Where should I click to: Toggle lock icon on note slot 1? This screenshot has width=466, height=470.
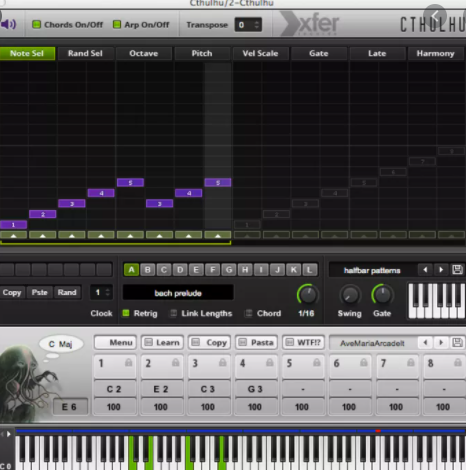pos(129,363)
